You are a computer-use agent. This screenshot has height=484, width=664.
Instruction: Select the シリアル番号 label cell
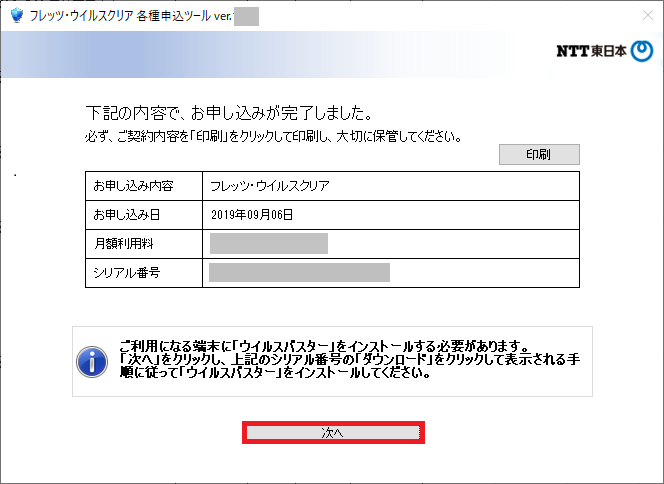coord(126,273)
